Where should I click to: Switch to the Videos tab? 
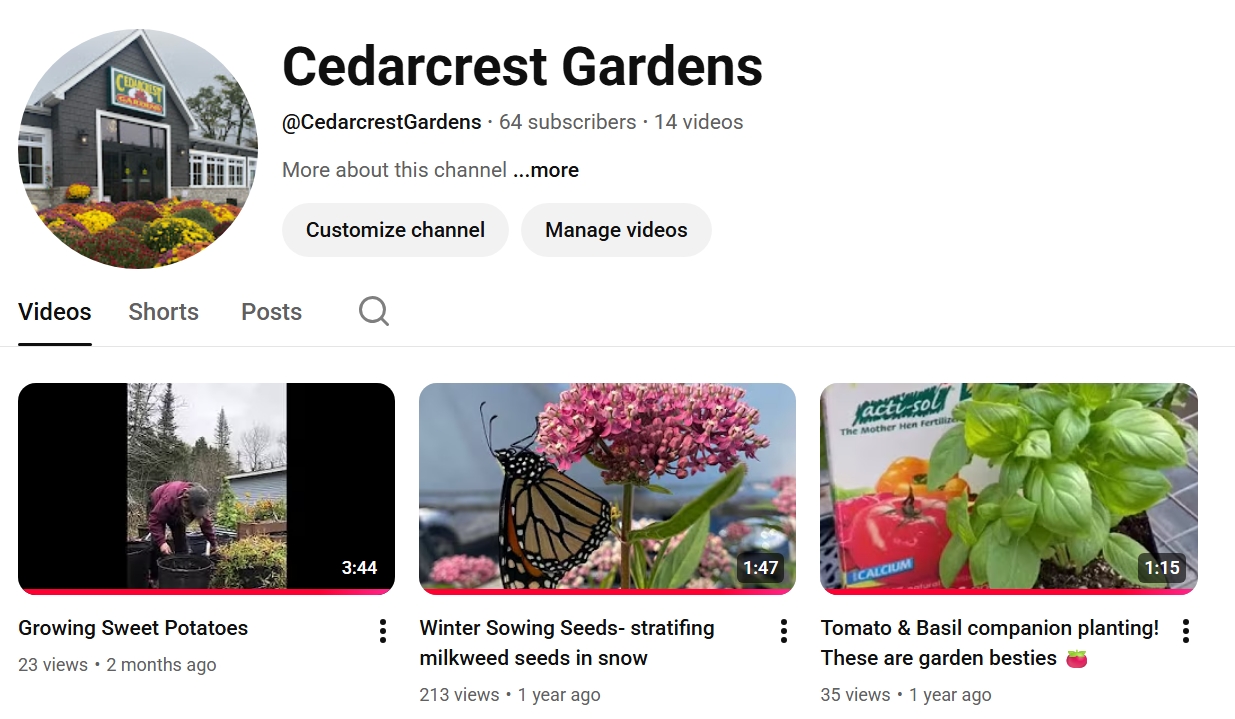55,312
